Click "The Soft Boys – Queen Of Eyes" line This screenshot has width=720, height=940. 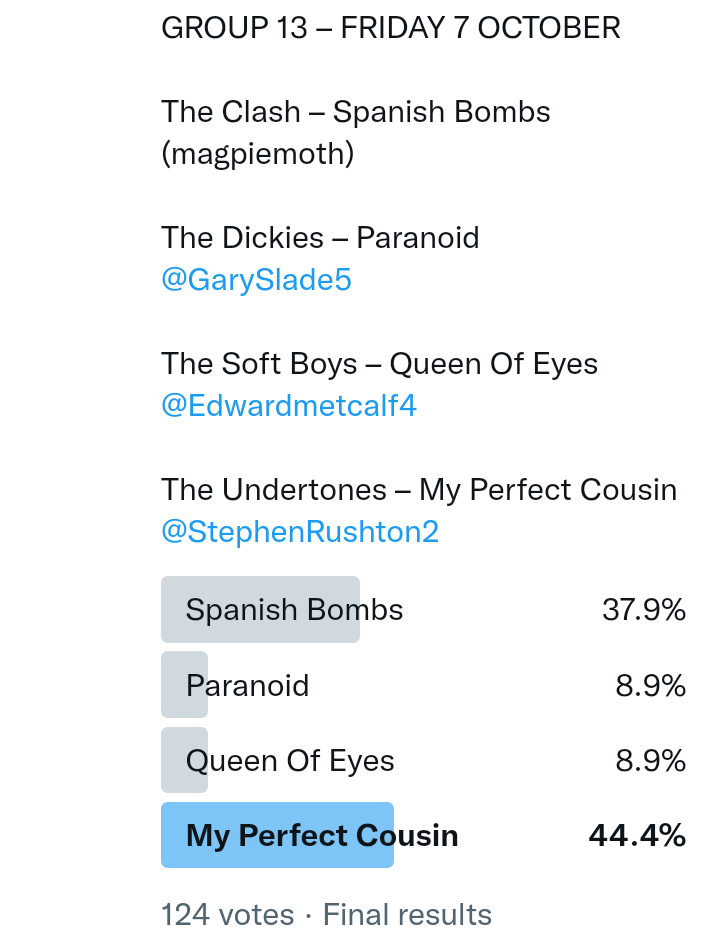coord(379,364)
